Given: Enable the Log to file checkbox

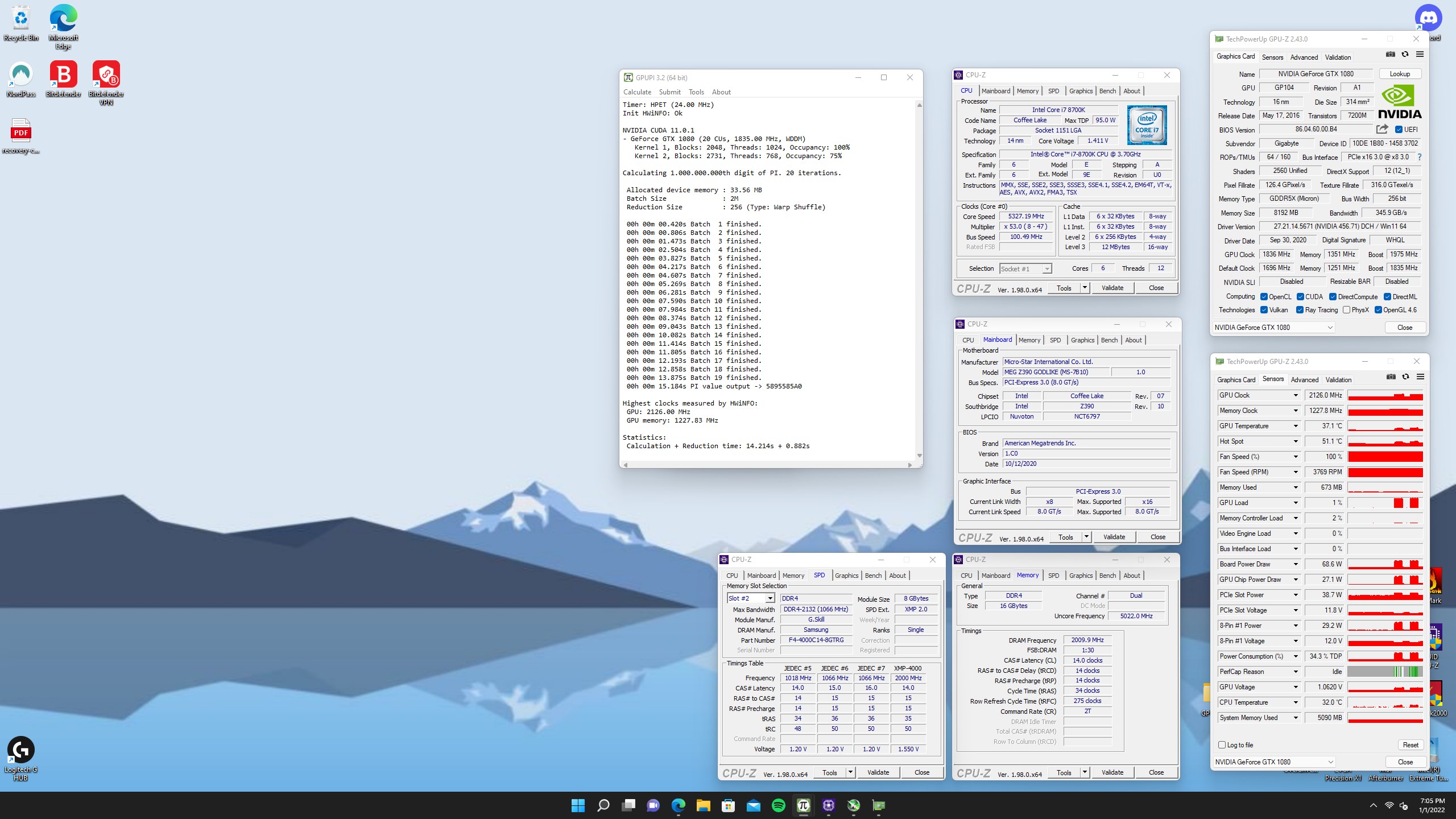Looking at the screenshot, I should click(x=1222, y=745).
